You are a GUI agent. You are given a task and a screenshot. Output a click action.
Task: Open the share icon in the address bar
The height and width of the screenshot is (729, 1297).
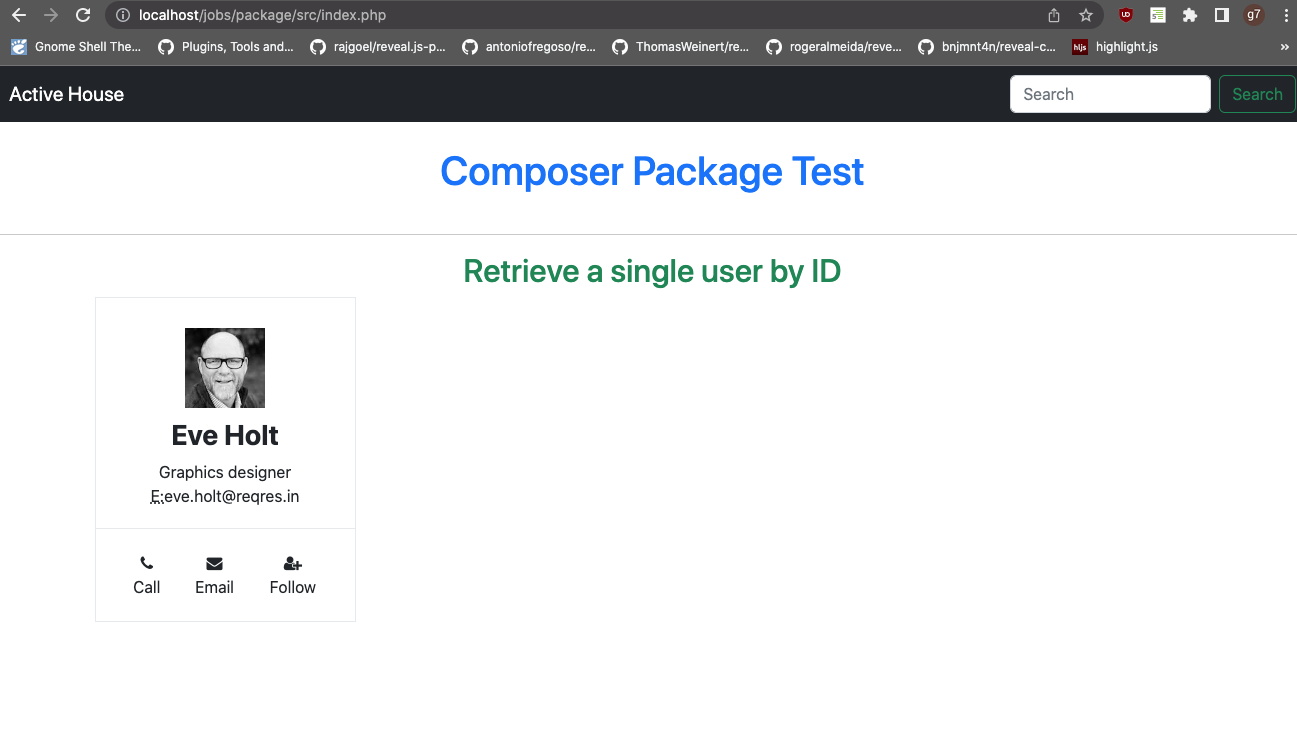[1053, 15]
